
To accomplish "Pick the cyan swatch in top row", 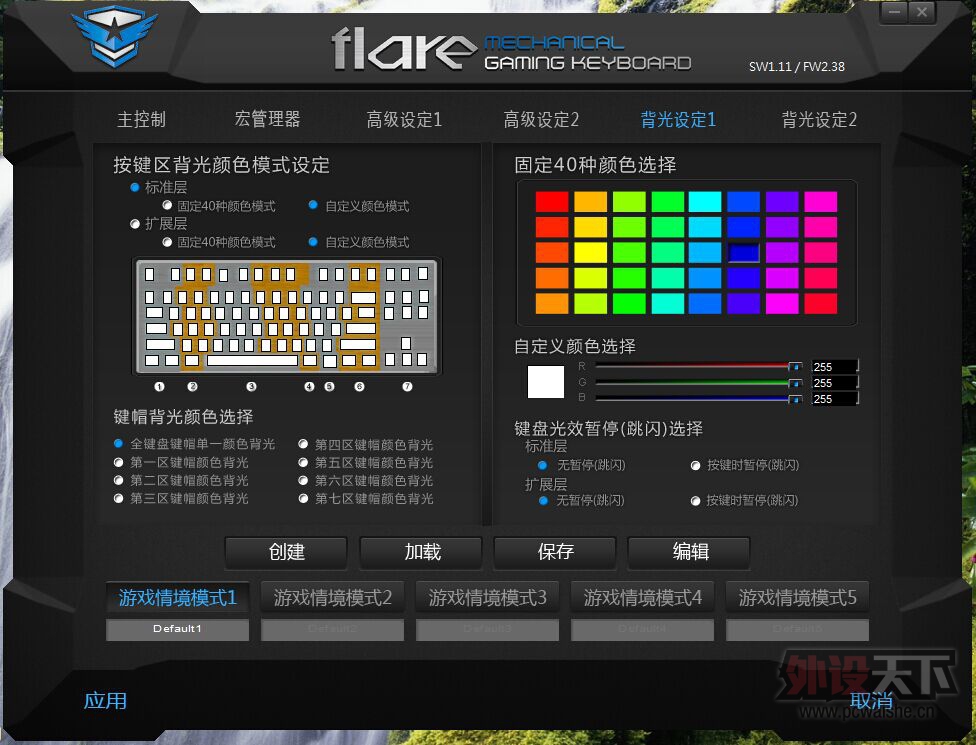I will [705, 202].
